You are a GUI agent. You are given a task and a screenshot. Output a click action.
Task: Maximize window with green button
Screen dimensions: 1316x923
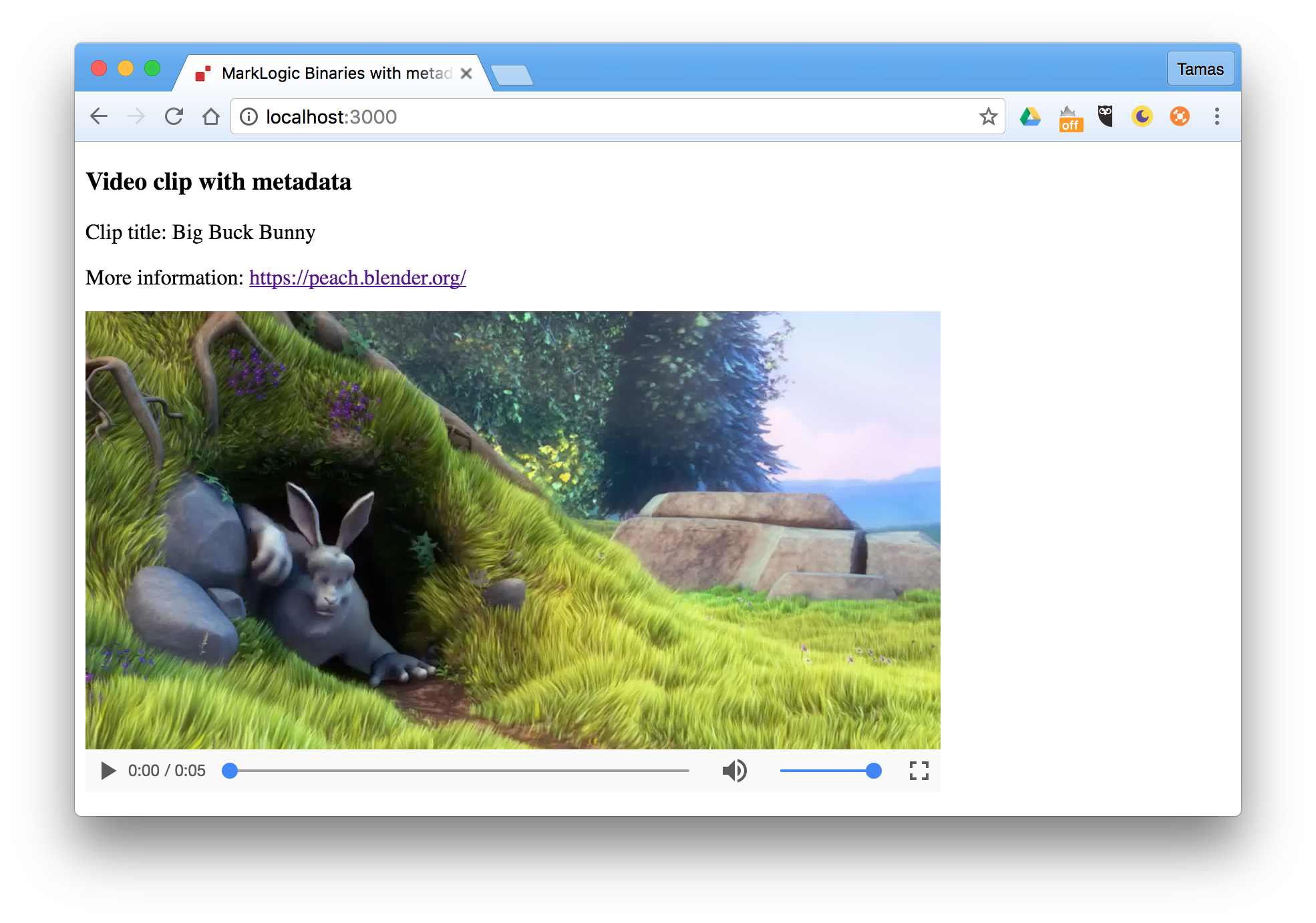(x=152, y=68)
